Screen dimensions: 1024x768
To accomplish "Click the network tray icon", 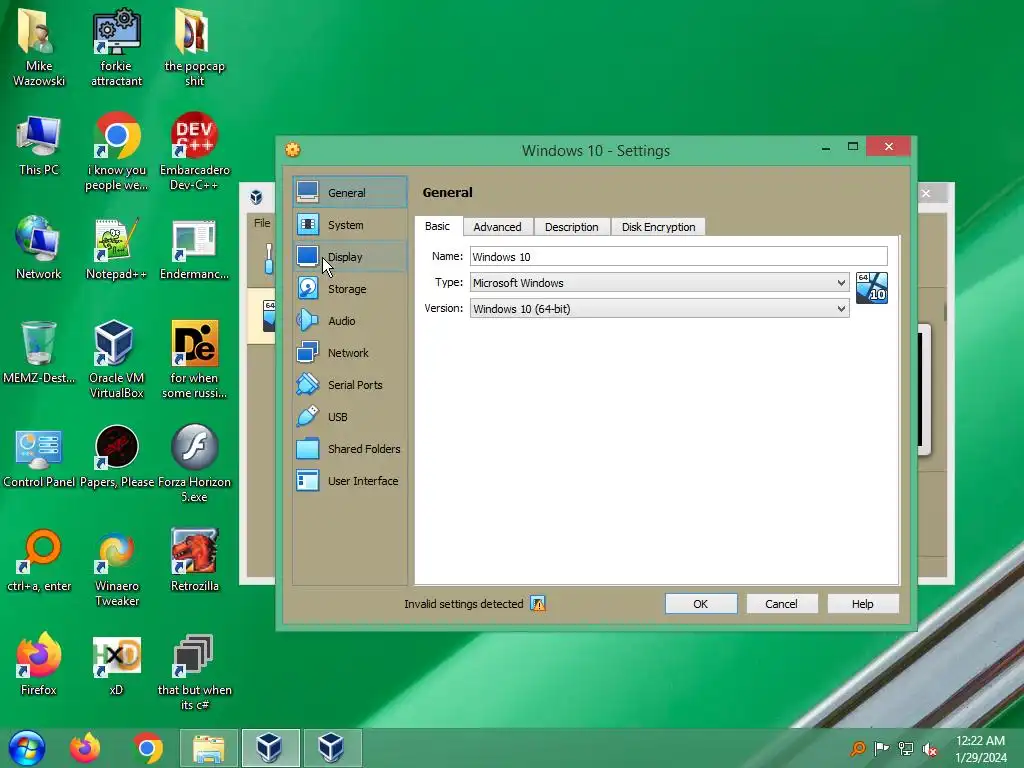I will 906,749.
